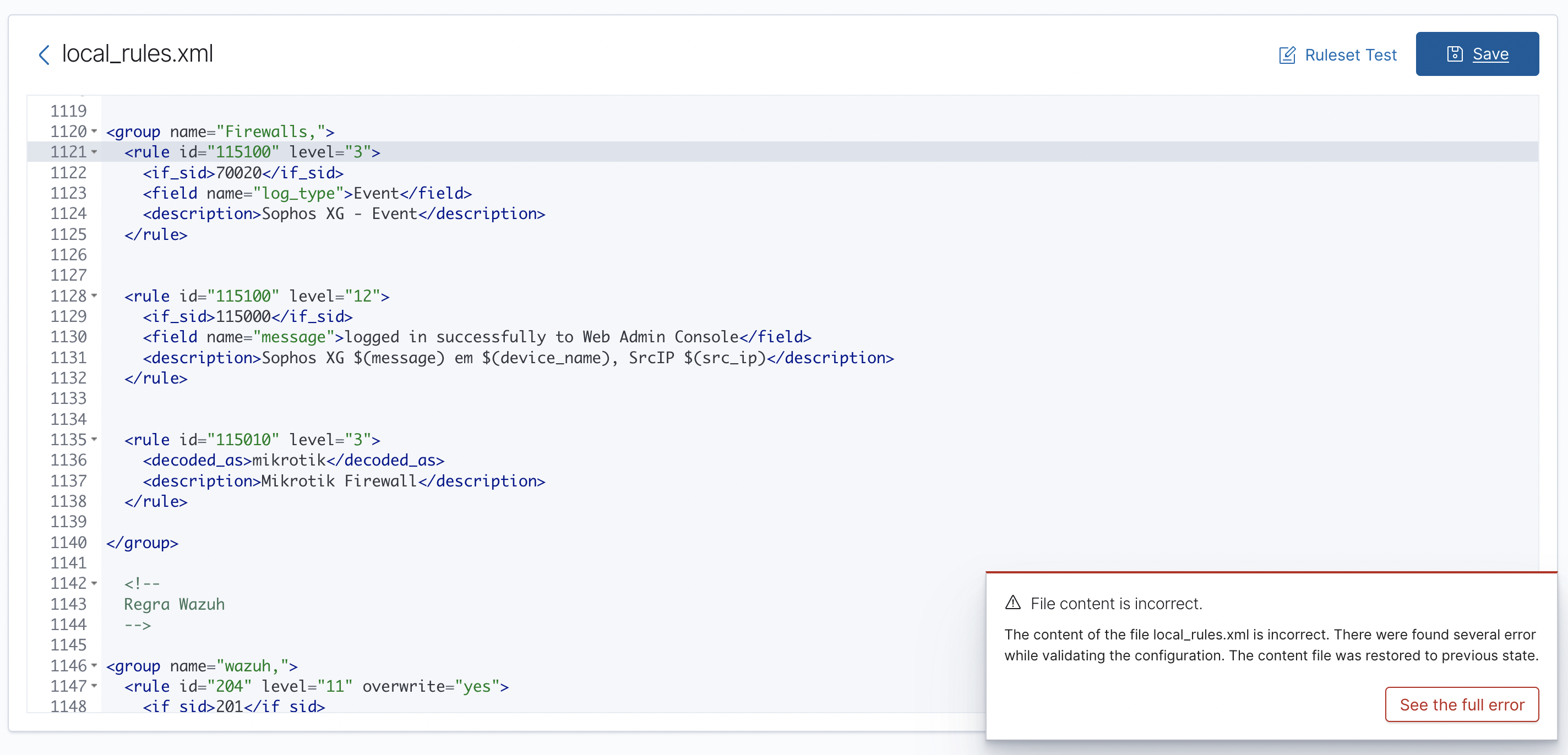
Task: Collapse rule 204 on line 1147
Action: [94, 686]
